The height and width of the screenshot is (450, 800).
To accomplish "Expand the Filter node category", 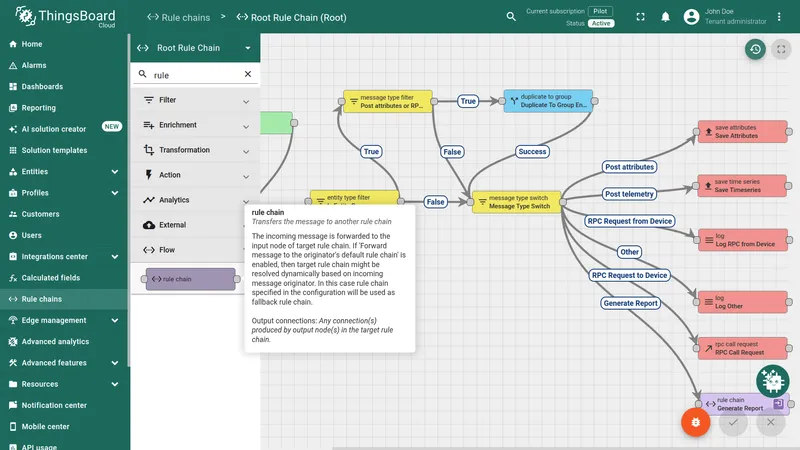I will click(195, 101).
